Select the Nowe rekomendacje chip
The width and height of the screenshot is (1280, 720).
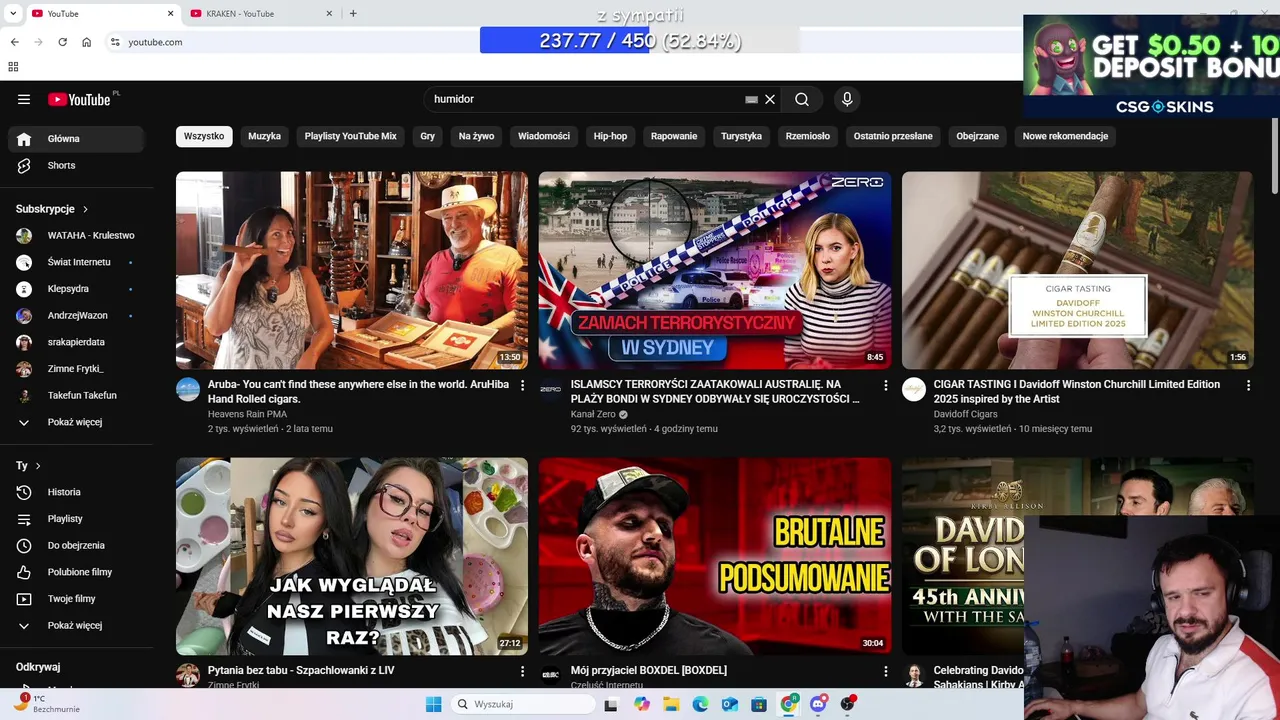(1065, 136)
